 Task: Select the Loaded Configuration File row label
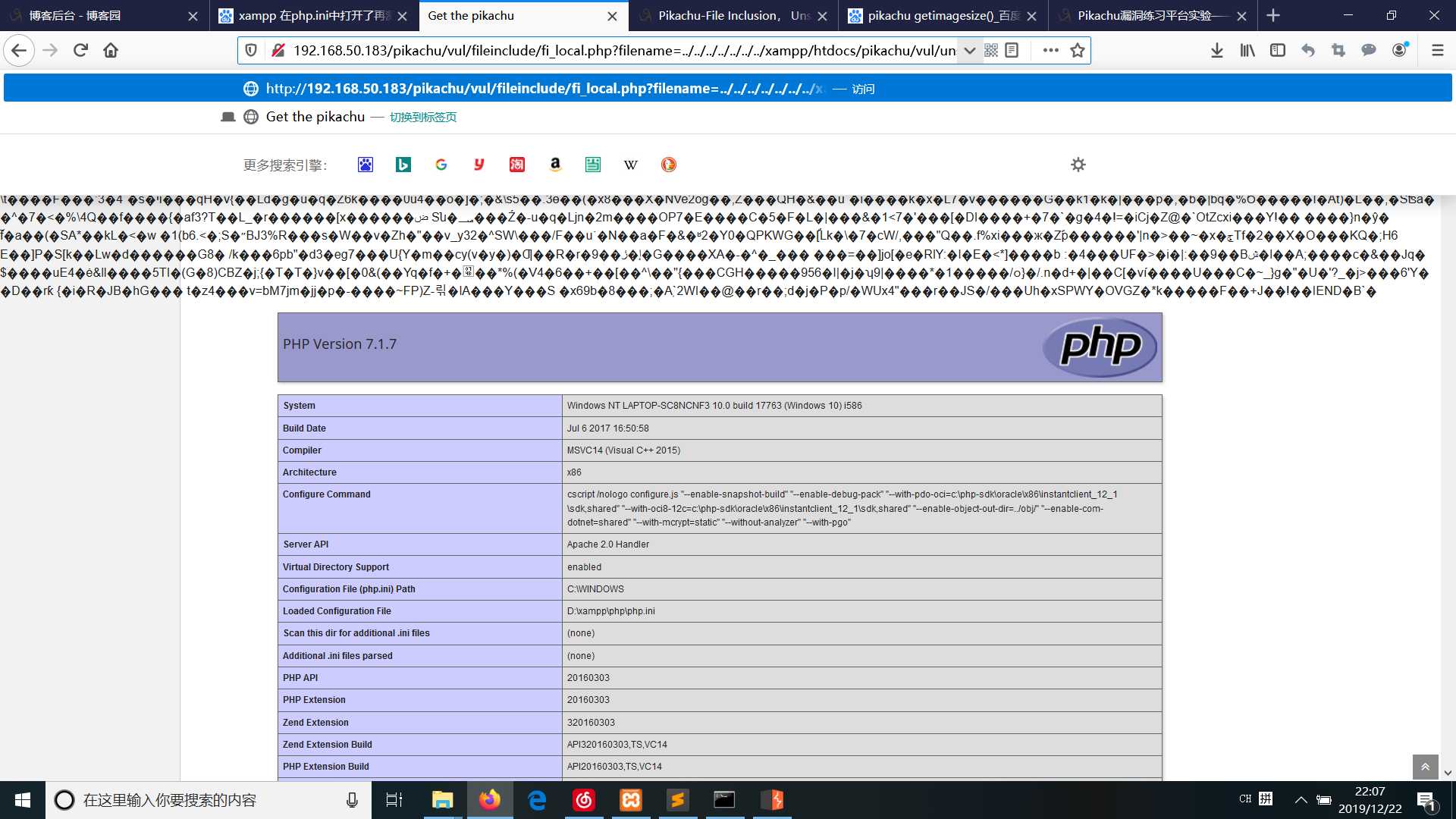pyautogui.click(x=337, y=611)
